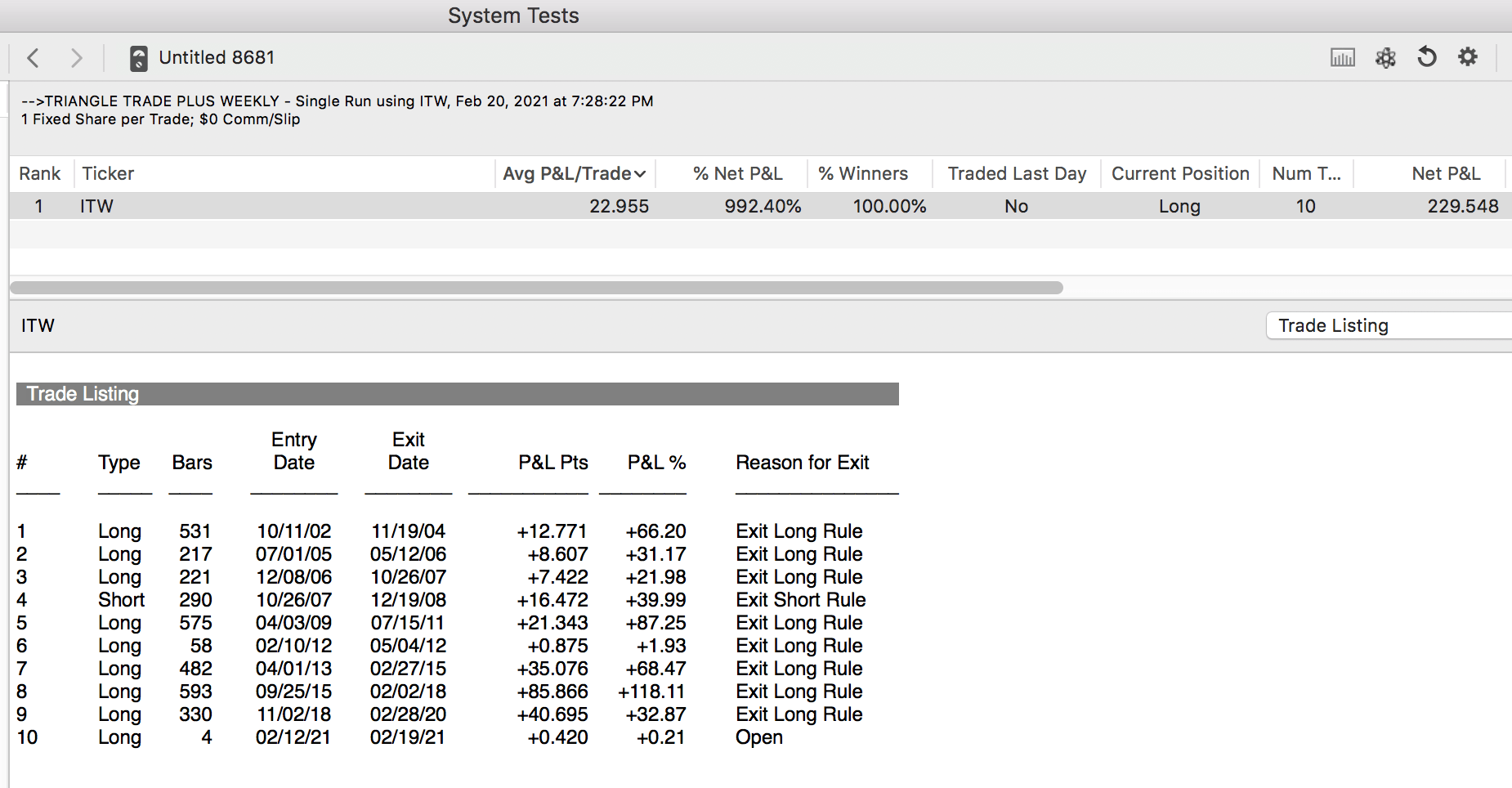
Task: Click Current Position column header
Action: tap(1180, 173)
